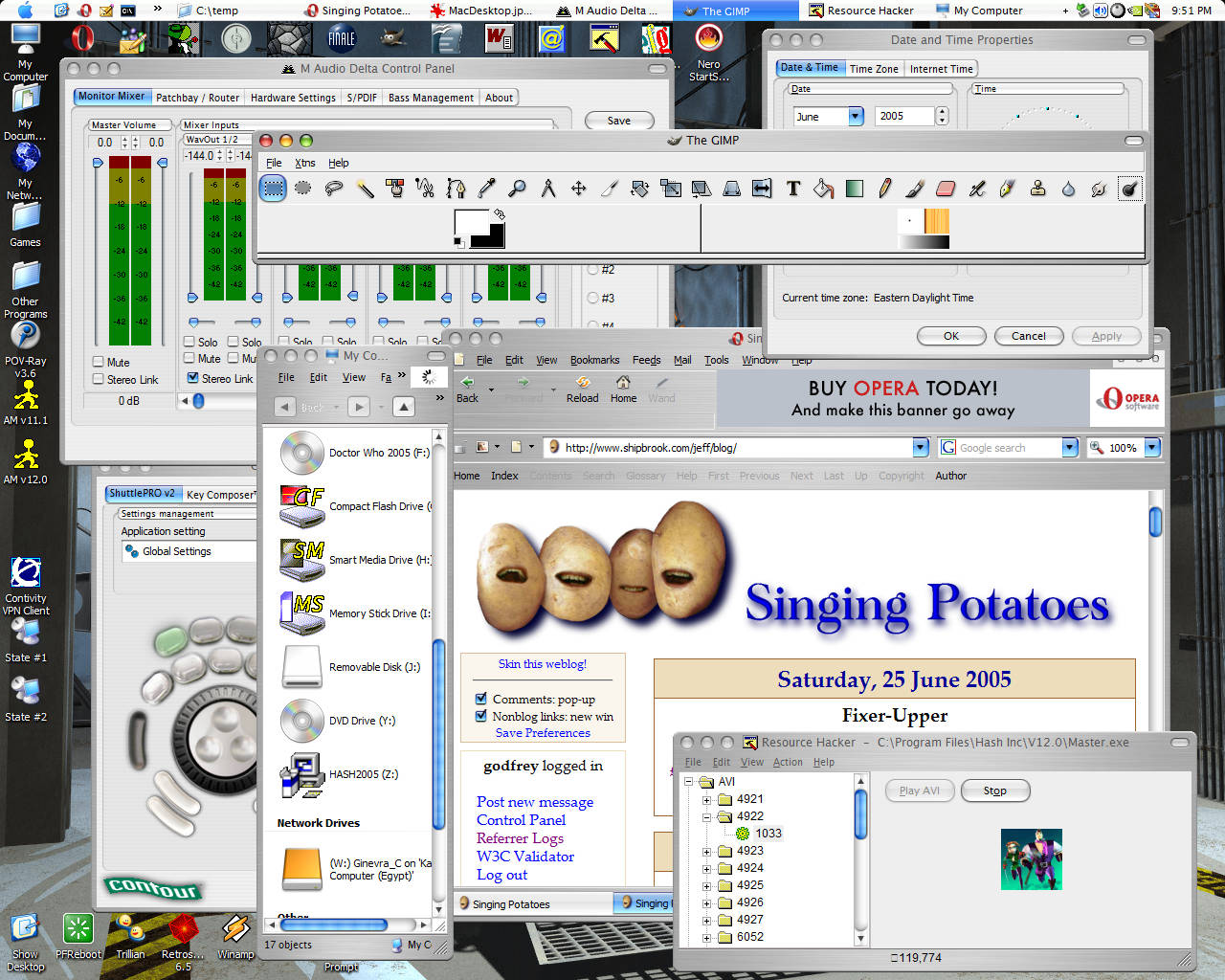Open the Time Zone tab
Viewport: 1225px width, 980px height.
pyautogui.click(x=874, y=69)
